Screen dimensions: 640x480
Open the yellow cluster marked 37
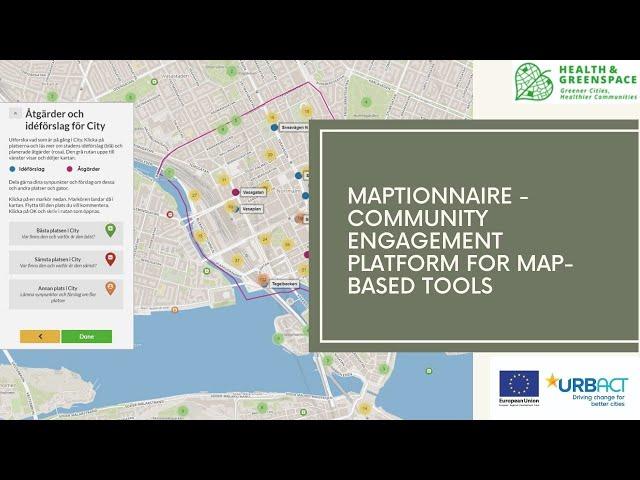coord(237,260)
